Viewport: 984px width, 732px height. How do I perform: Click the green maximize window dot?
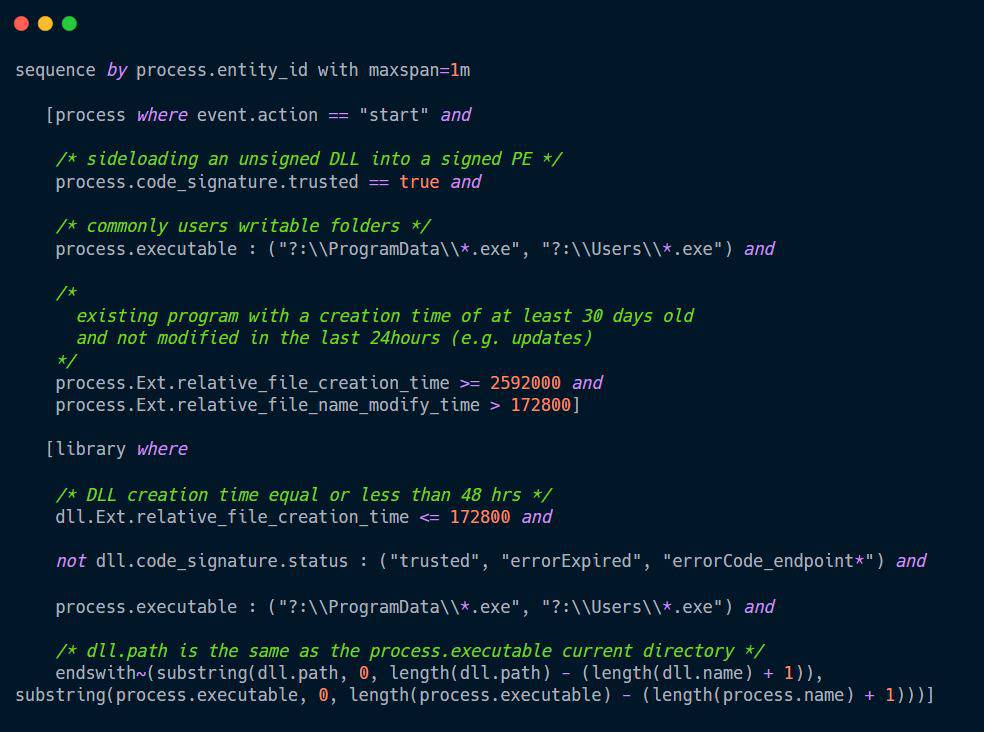[x=69, y=23]
